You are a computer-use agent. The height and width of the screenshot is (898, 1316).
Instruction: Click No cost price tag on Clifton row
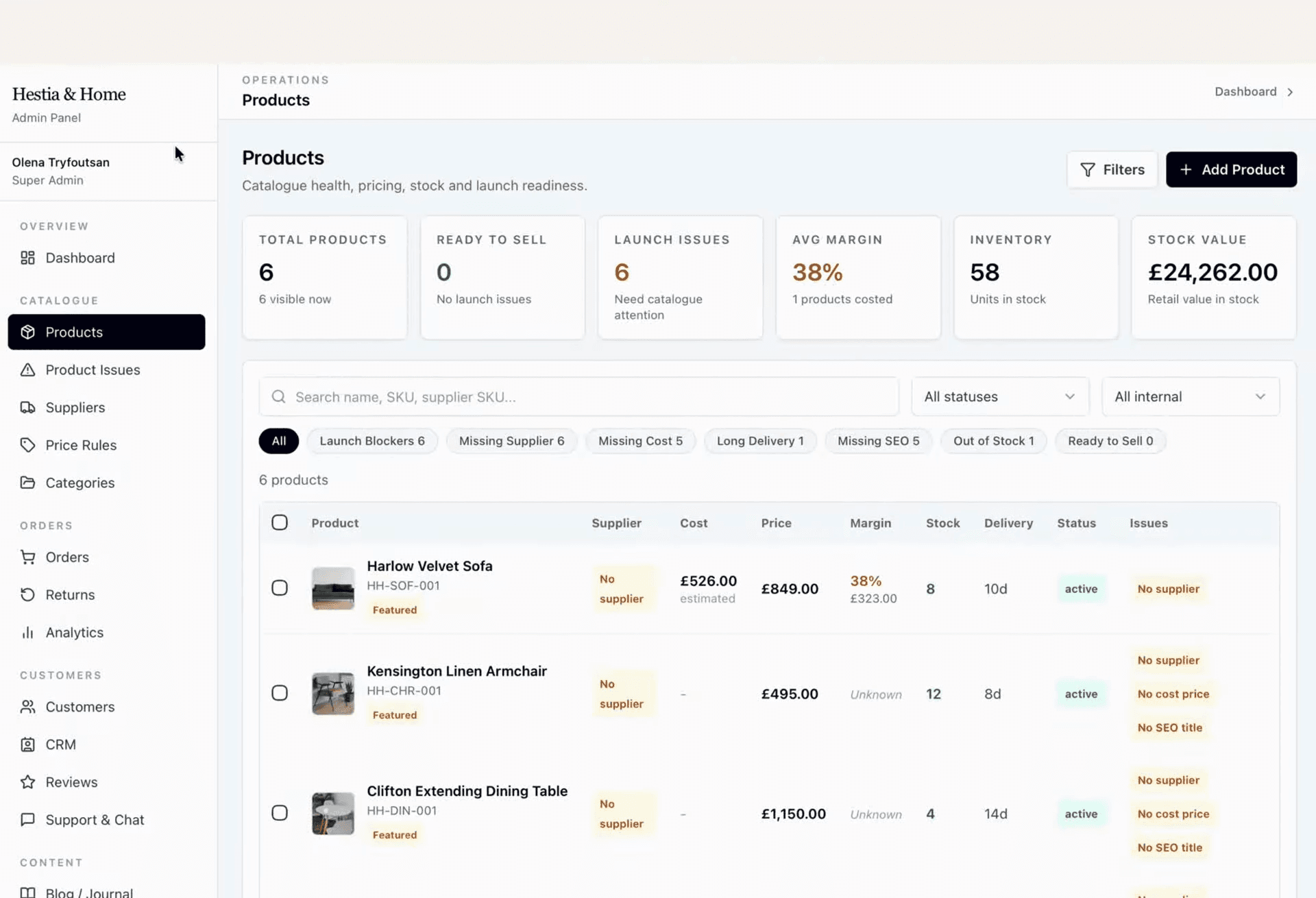pos(1173,814)
